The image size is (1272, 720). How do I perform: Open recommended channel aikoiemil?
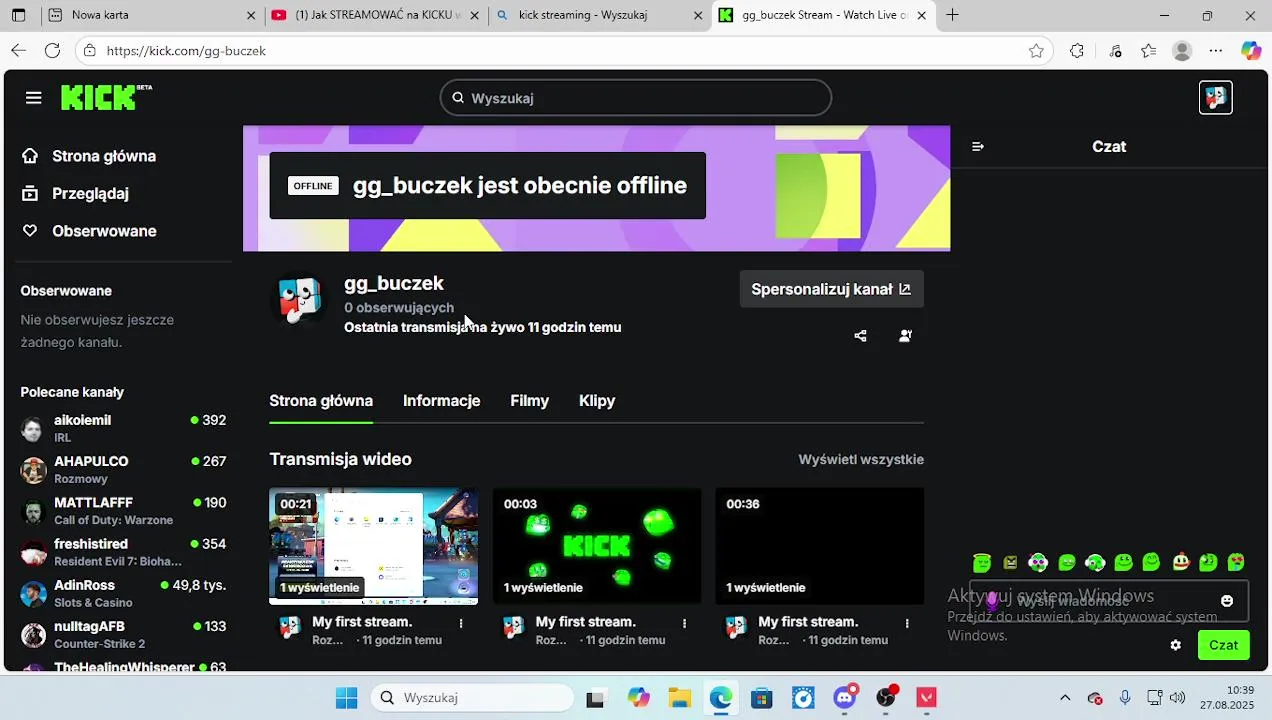(123, 429)
